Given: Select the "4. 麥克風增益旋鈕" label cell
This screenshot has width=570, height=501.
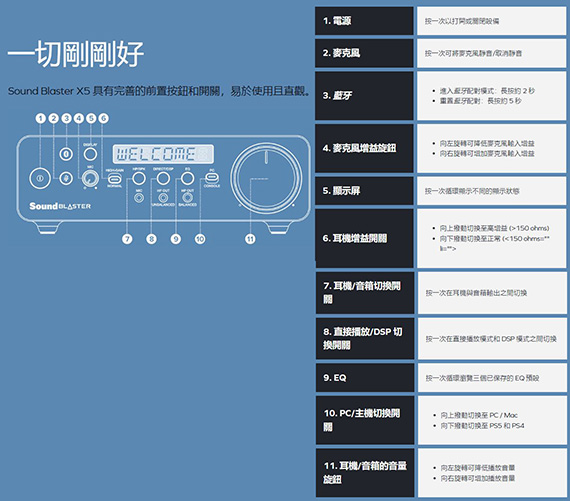Looking at the screenshot, I should pyautogui.click(x=364, y=148).
